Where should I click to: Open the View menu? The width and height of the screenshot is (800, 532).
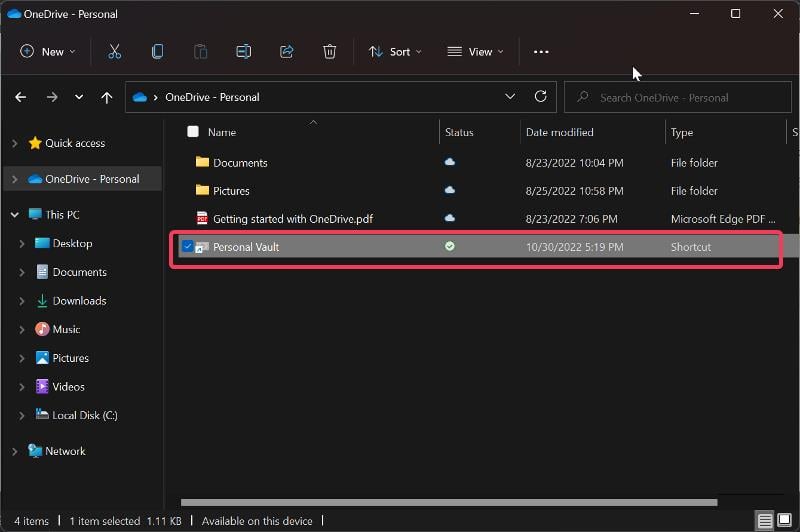[475, 52]
